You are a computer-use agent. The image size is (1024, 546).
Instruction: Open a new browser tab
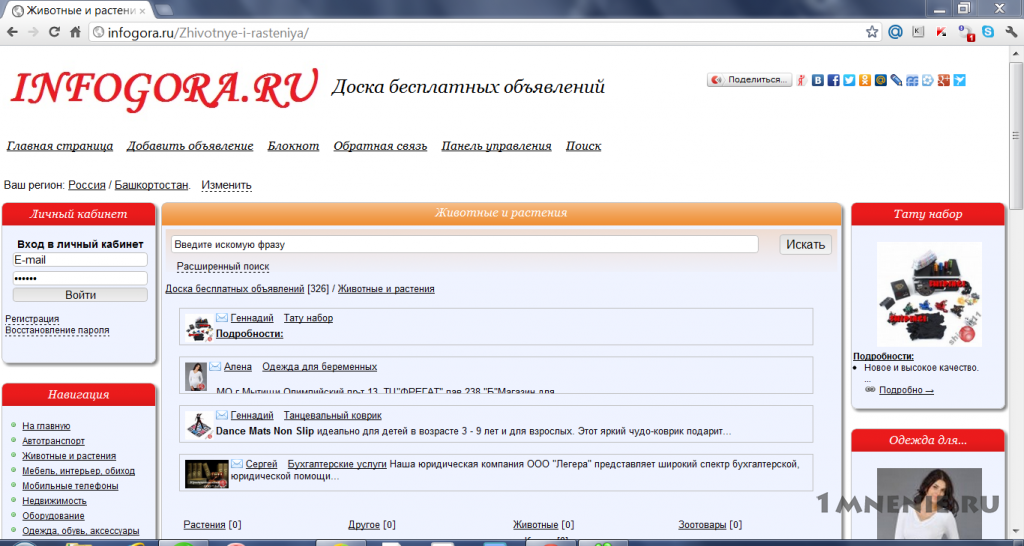click(165, 10)
